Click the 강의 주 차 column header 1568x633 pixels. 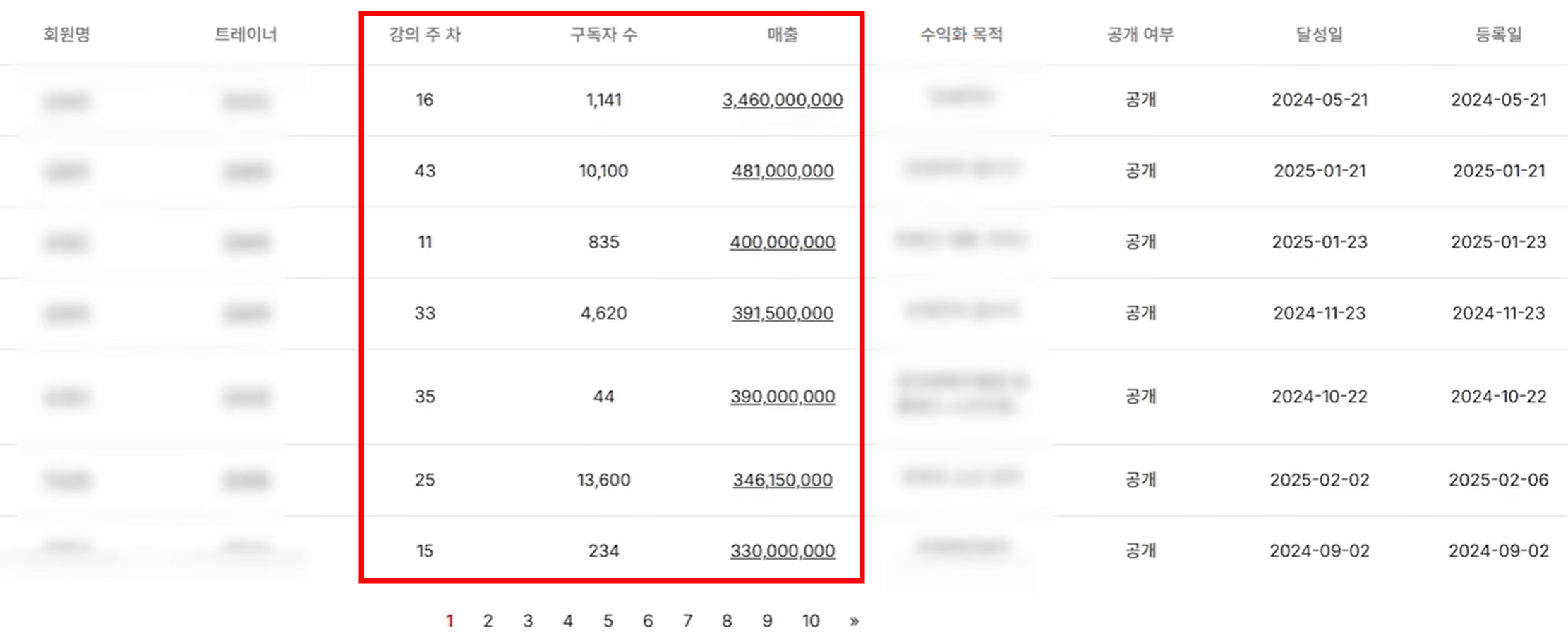coord(424,35)
